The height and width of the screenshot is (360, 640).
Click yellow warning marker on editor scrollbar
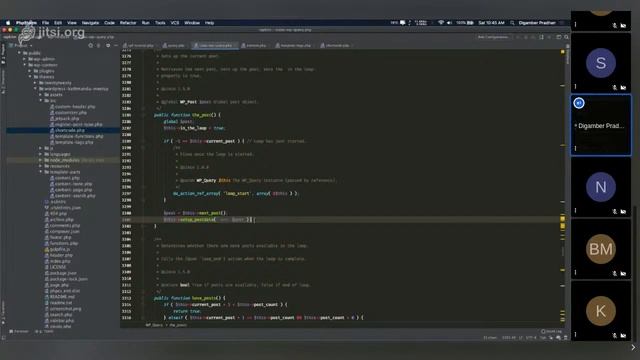click(x=562, y=52)
